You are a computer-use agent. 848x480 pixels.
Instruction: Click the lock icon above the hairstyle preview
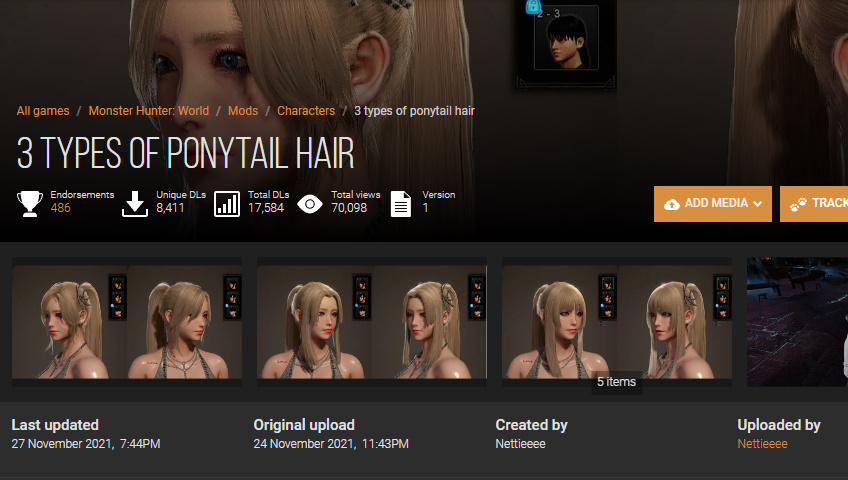(533, 6)
